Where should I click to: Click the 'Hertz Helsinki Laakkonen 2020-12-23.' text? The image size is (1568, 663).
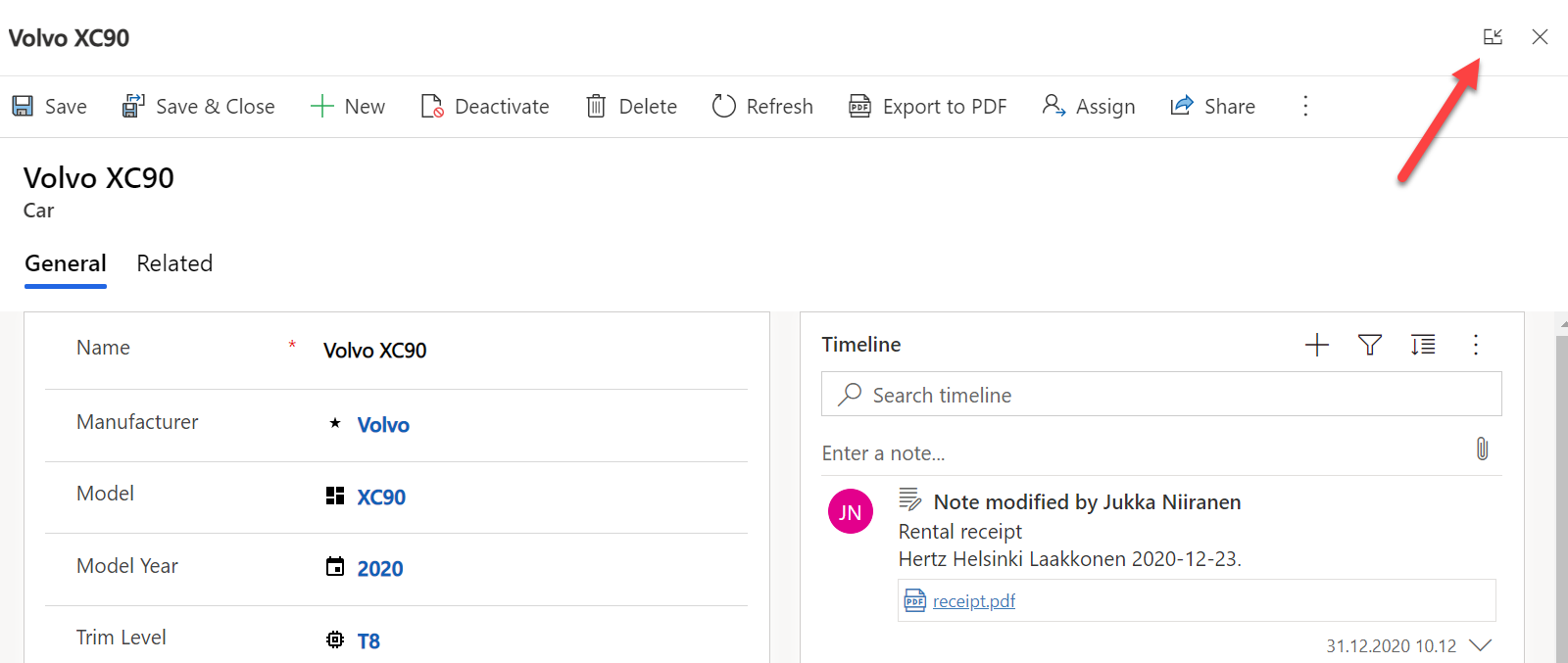(x=1070, y=559)
